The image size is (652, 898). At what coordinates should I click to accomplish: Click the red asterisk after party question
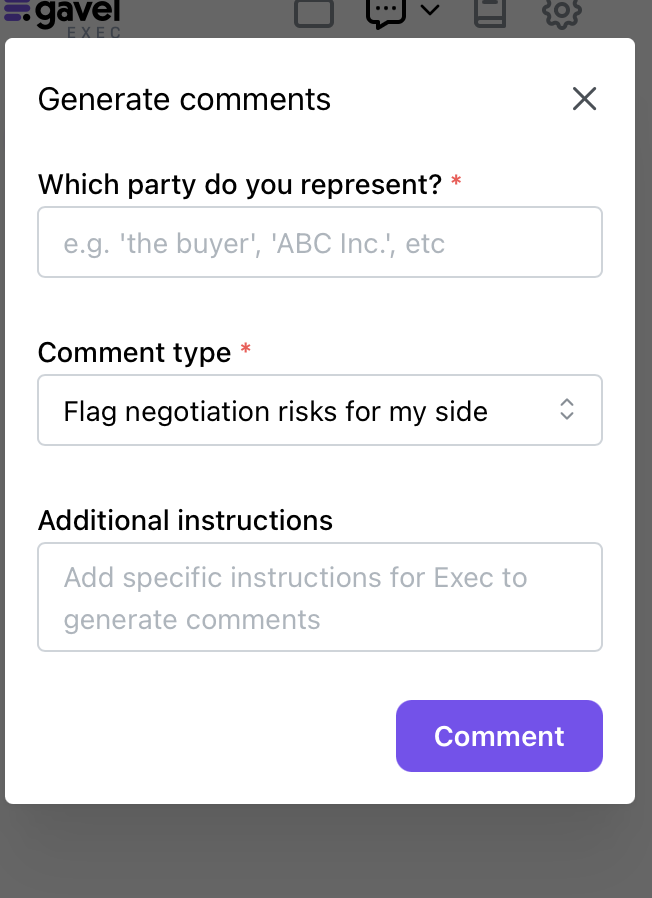point(456,183)
